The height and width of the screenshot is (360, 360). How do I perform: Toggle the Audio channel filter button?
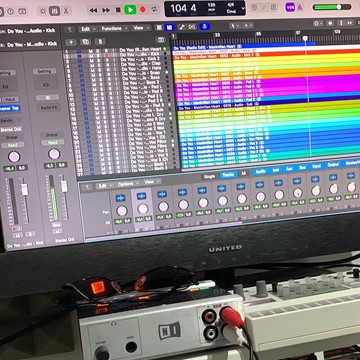261,171
